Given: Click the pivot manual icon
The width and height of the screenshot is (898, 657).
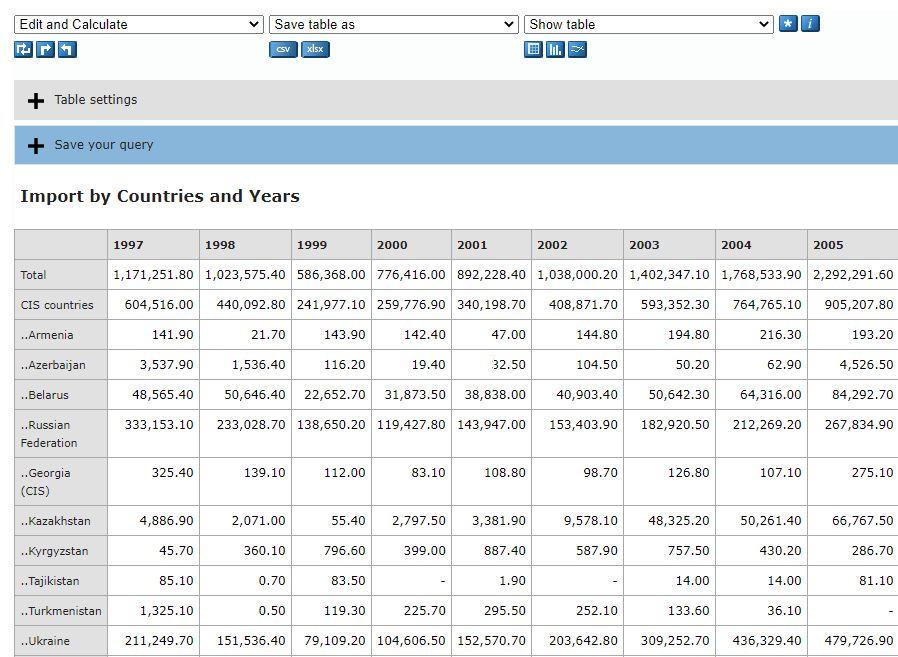Looking at the screenshot, I should point(23,50).
